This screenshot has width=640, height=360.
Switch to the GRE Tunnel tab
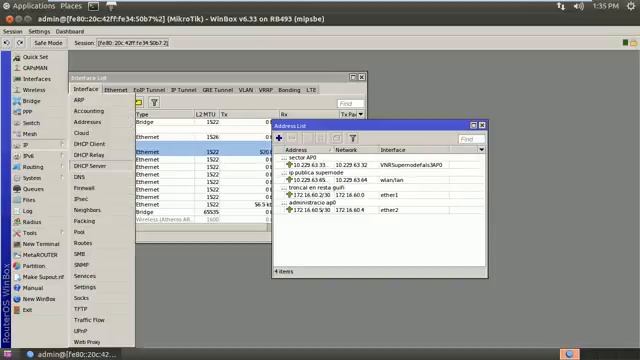tap(218, 90)
